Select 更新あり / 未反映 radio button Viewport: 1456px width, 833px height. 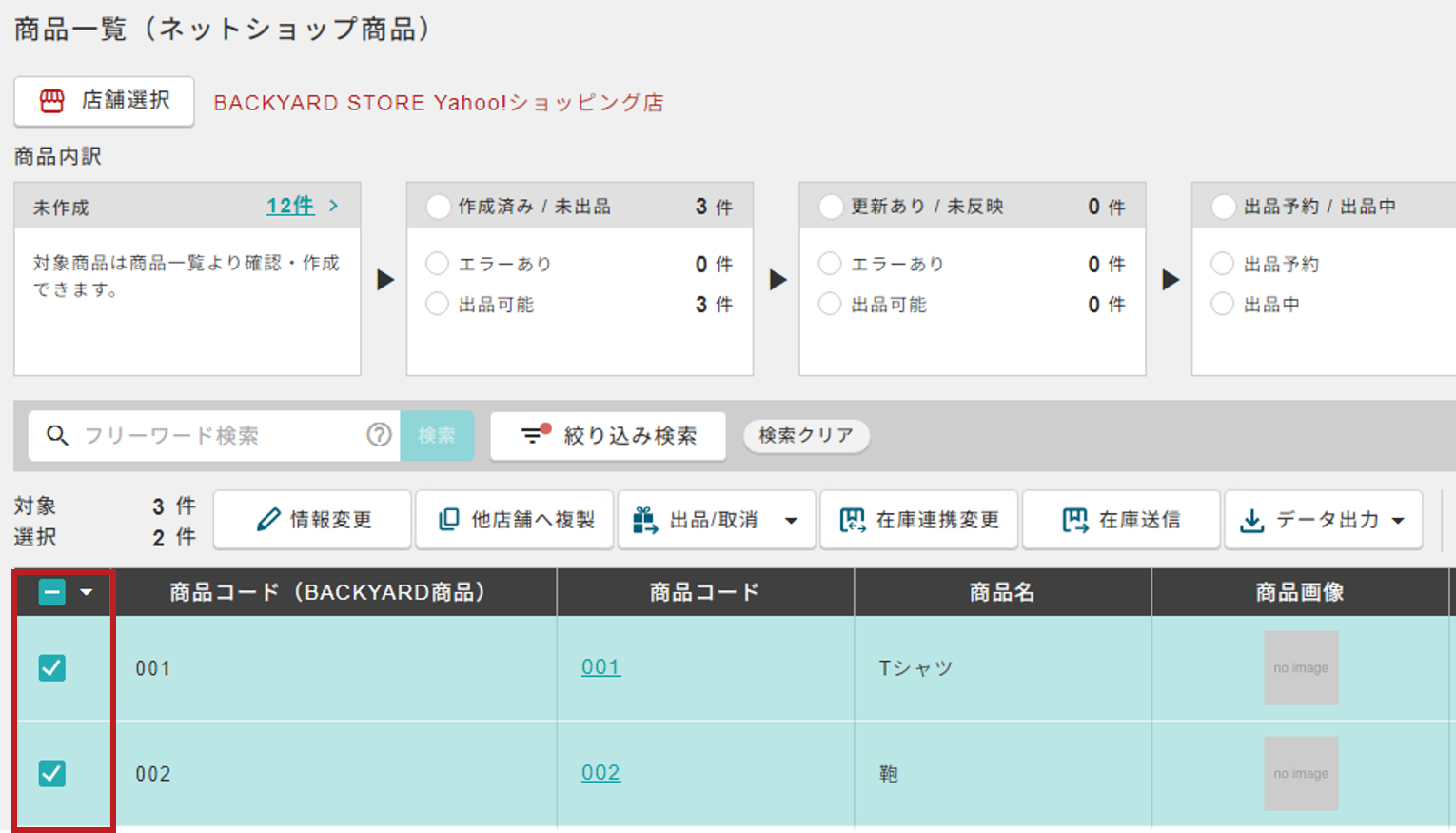831,207
